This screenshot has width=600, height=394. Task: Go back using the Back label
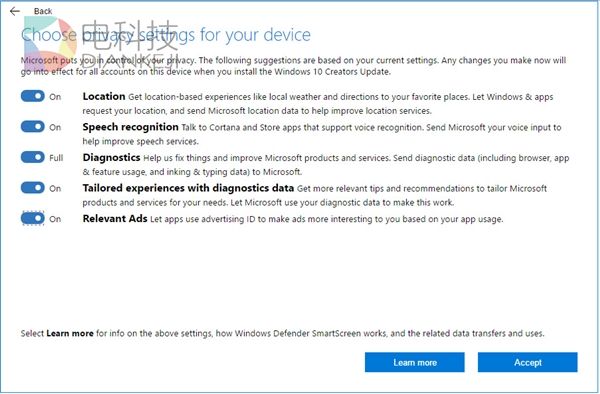(x=43, y=11)
